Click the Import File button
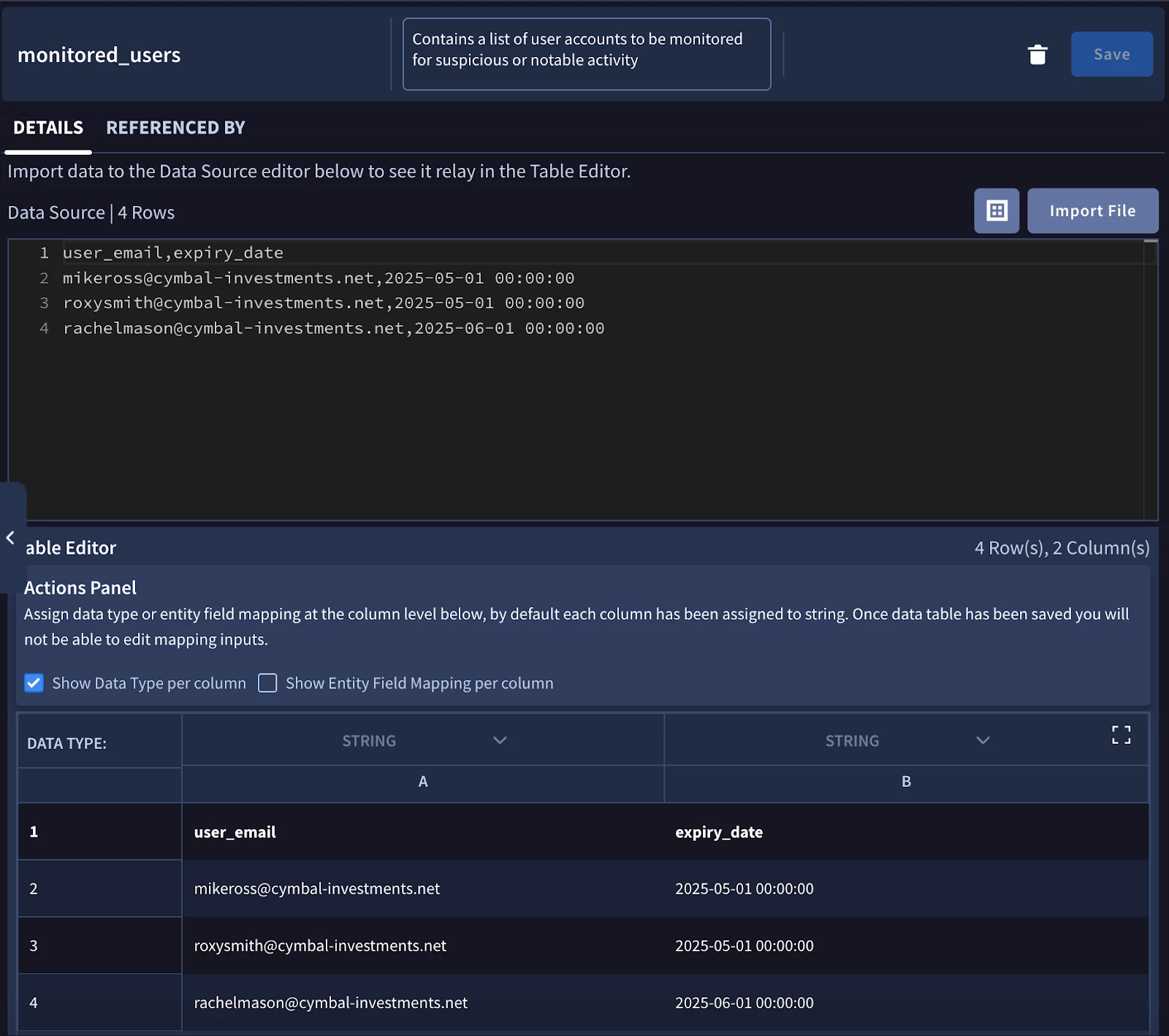 pos(1092,211)
